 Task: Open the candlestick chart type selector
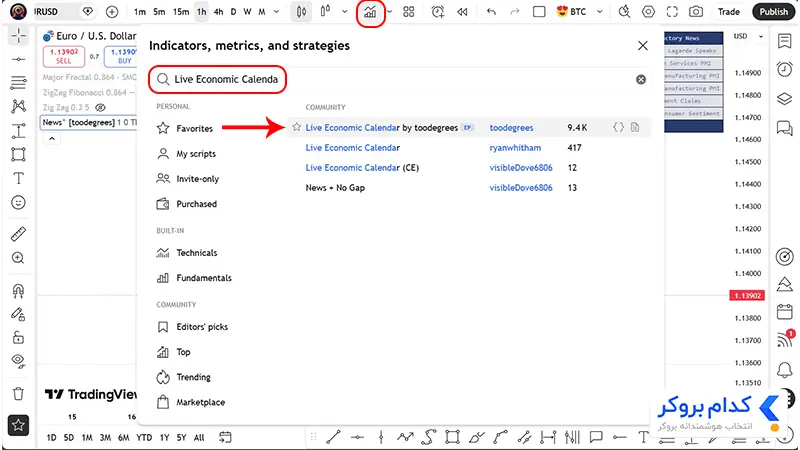302,12
